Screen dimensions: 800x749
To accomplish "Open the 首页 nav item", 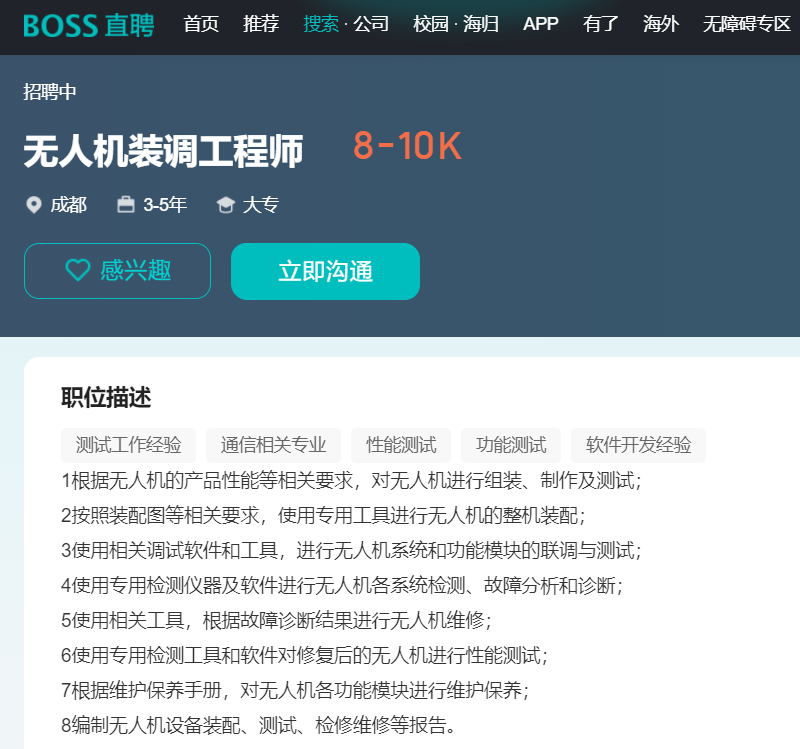I will pyautogui.click(x=201, y=24).
